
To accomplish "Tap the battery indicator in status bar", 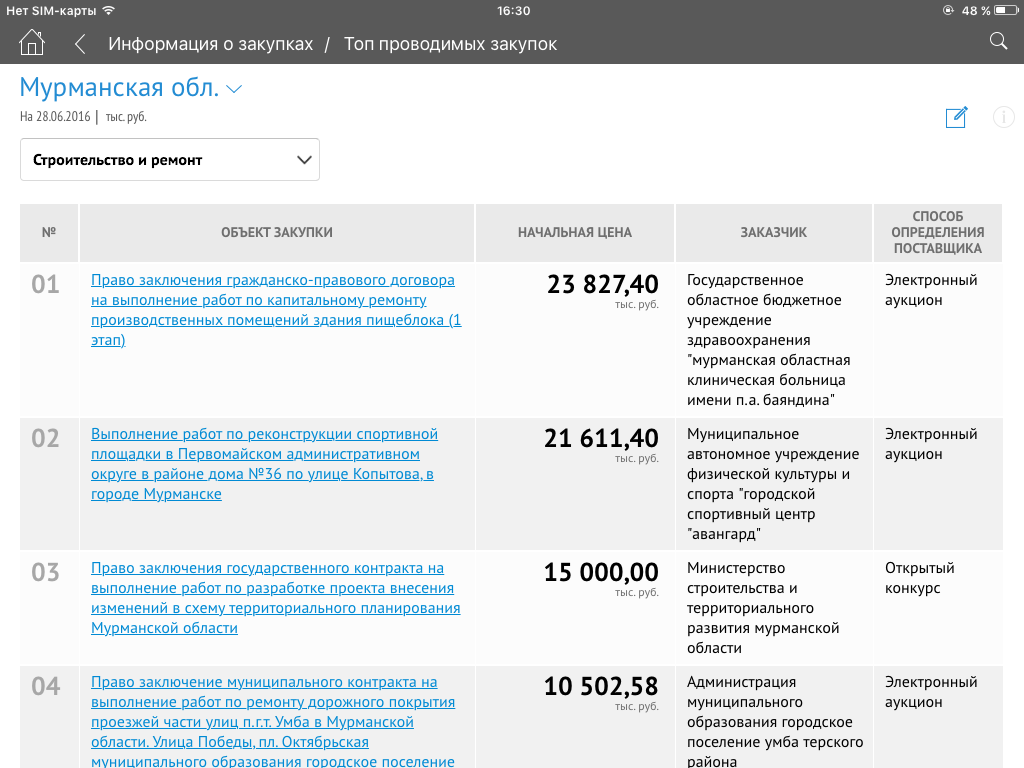I will [x=1006, y=10].
